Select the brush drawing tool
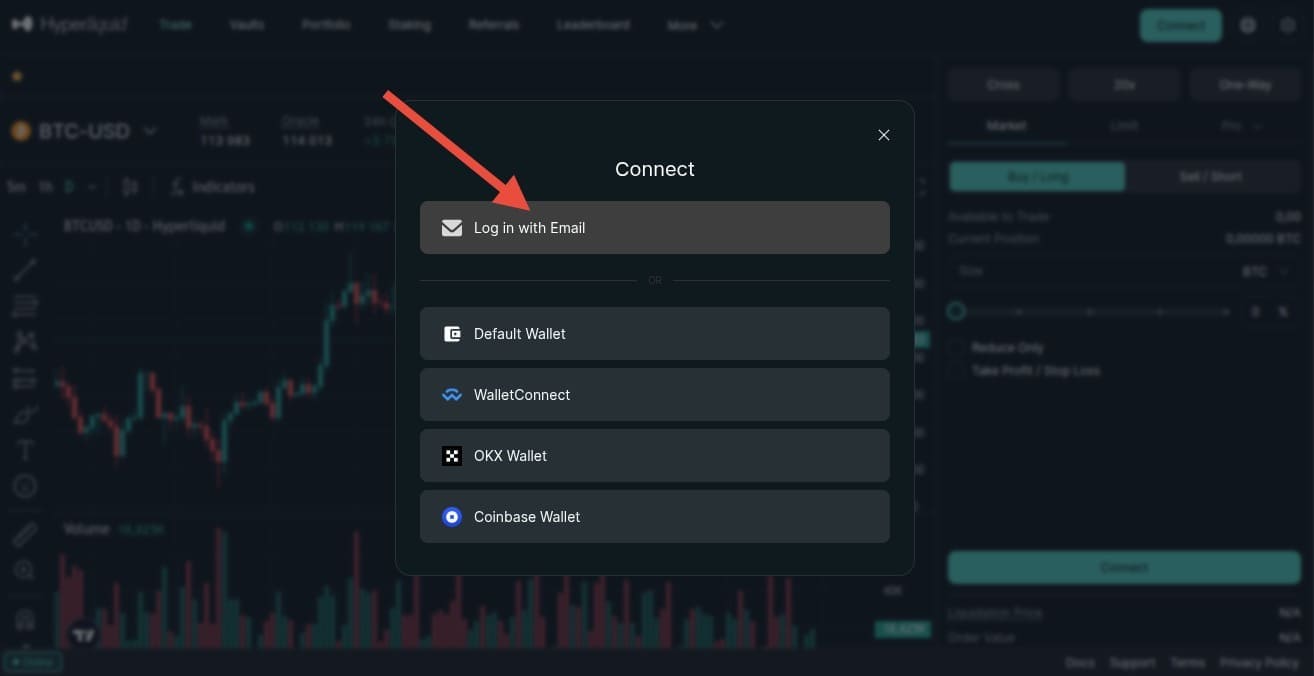This screenshot has height=676, width=1314. point(25,414)
